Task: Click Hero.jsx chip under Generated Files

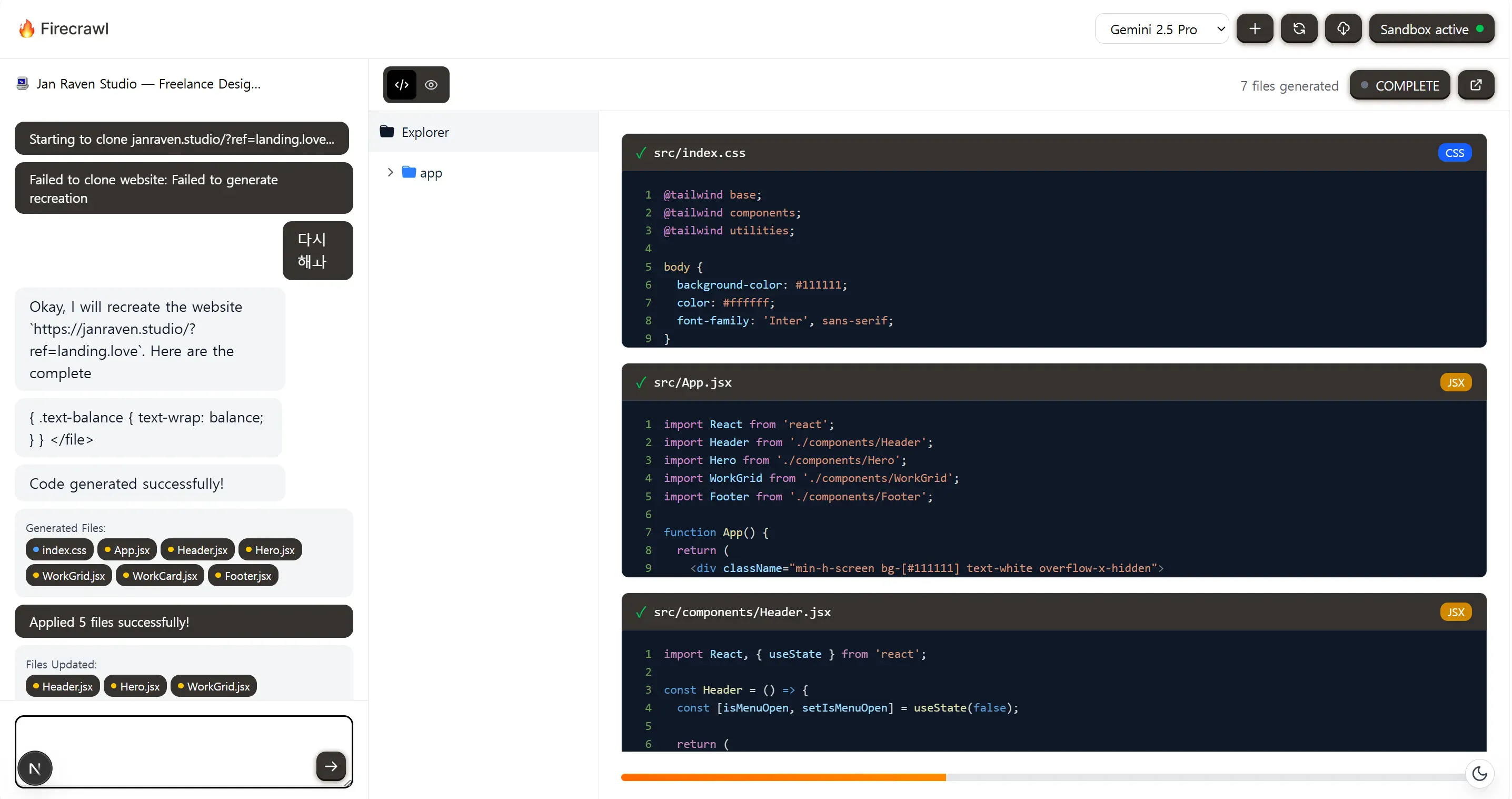Action: [270, 550]
